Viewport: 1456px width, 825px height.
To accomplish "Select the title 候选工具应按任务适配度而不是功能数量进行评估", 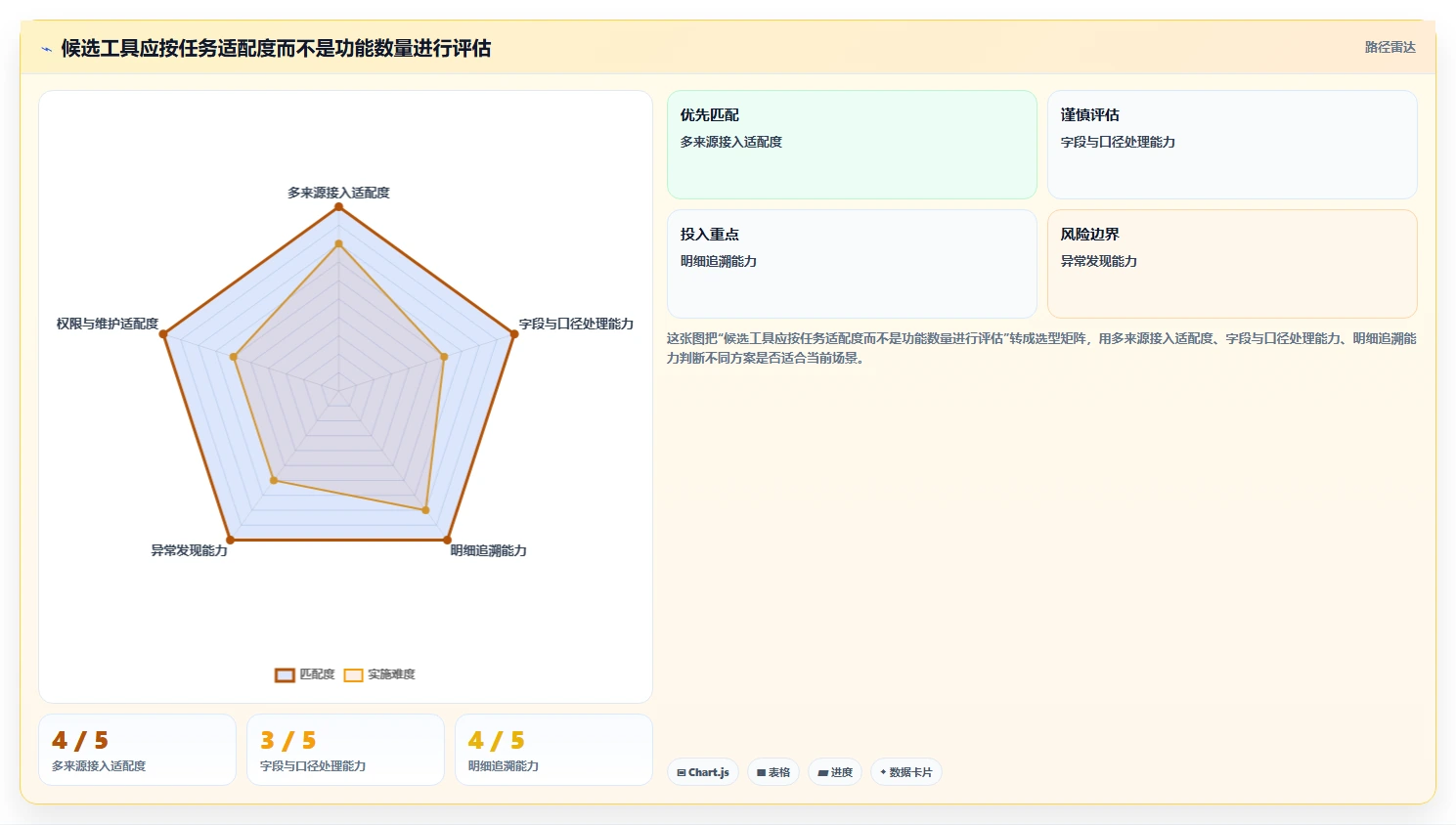I will click(276, 48).
